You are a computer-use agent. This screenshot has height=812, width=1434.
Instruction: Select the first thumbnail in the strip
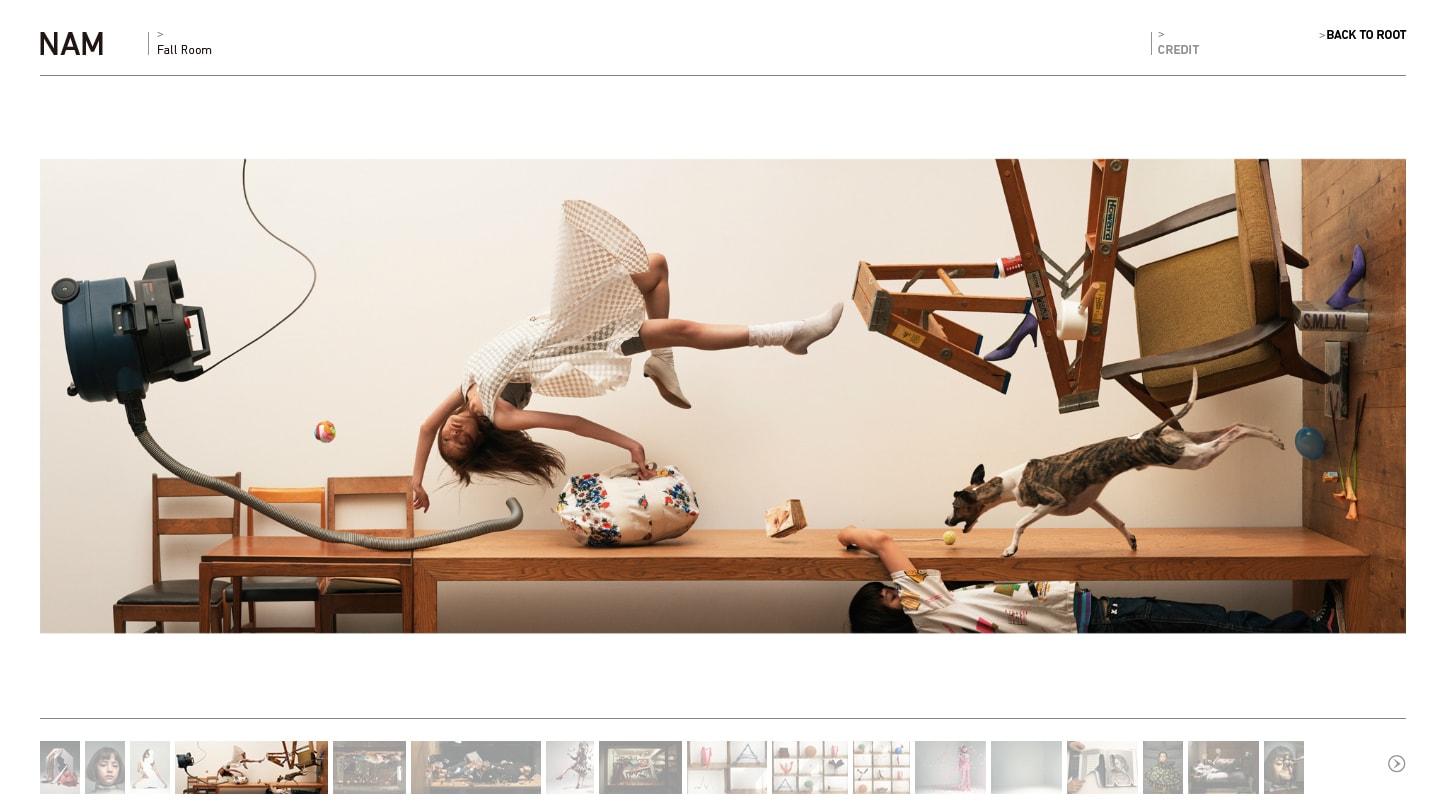coord(60,767)
